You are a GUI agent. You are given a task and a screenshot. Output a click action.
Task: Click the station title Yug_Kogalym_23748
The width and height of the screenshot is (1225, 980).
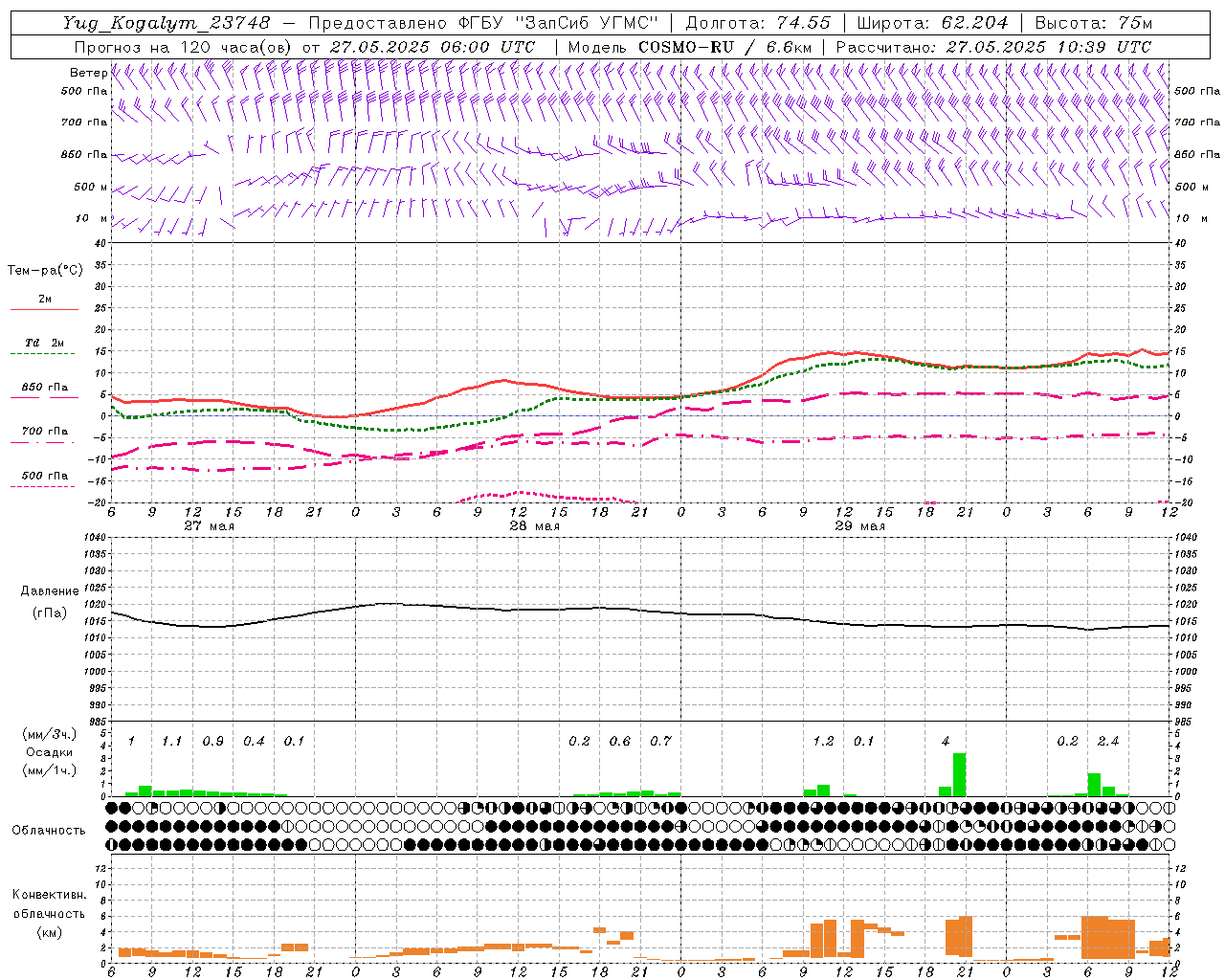[x=167, y=23]
